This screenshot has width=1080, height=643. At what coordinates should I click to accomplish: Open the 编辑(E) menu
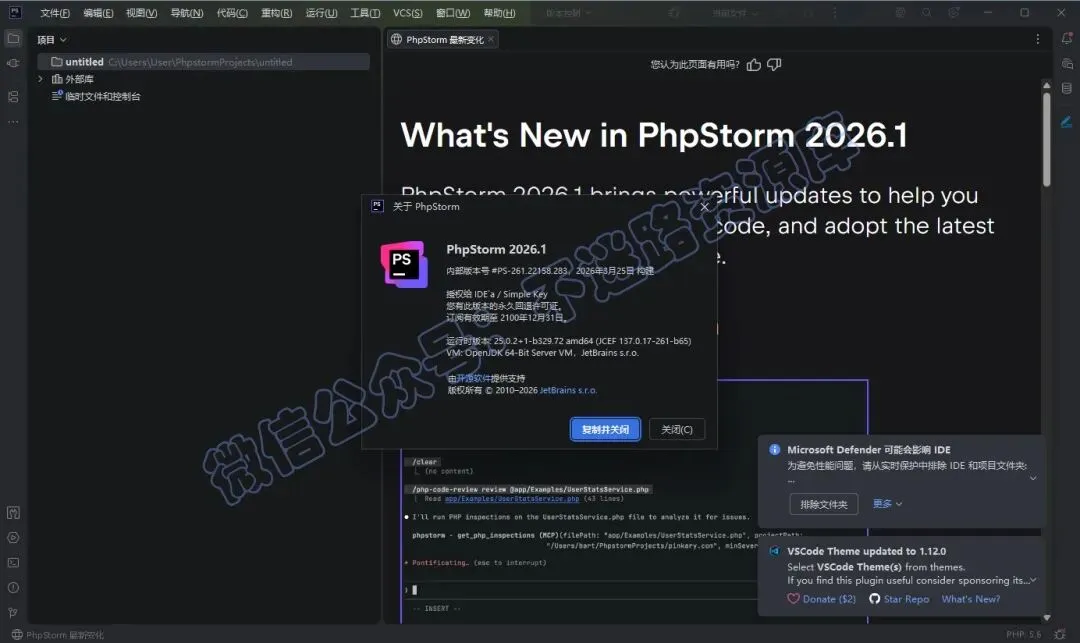click(x=98, y=13)
